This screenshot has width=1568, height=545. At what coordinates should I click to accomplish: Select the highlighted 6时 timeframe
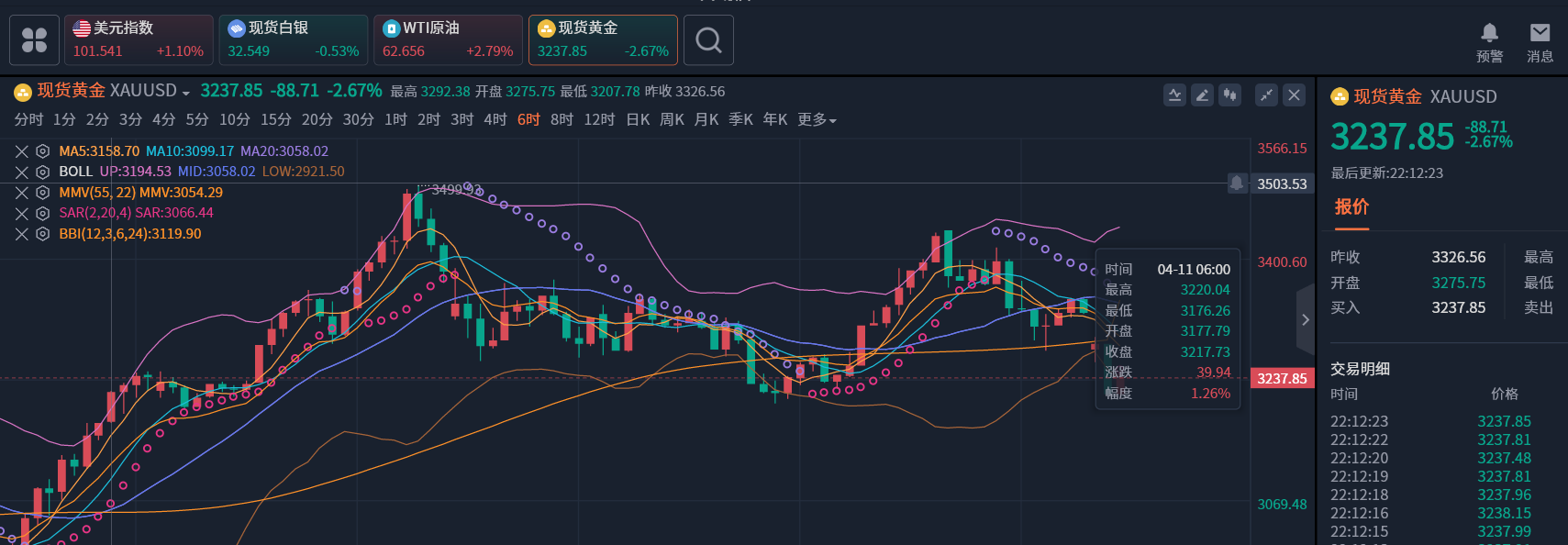(x=528, y=119)
